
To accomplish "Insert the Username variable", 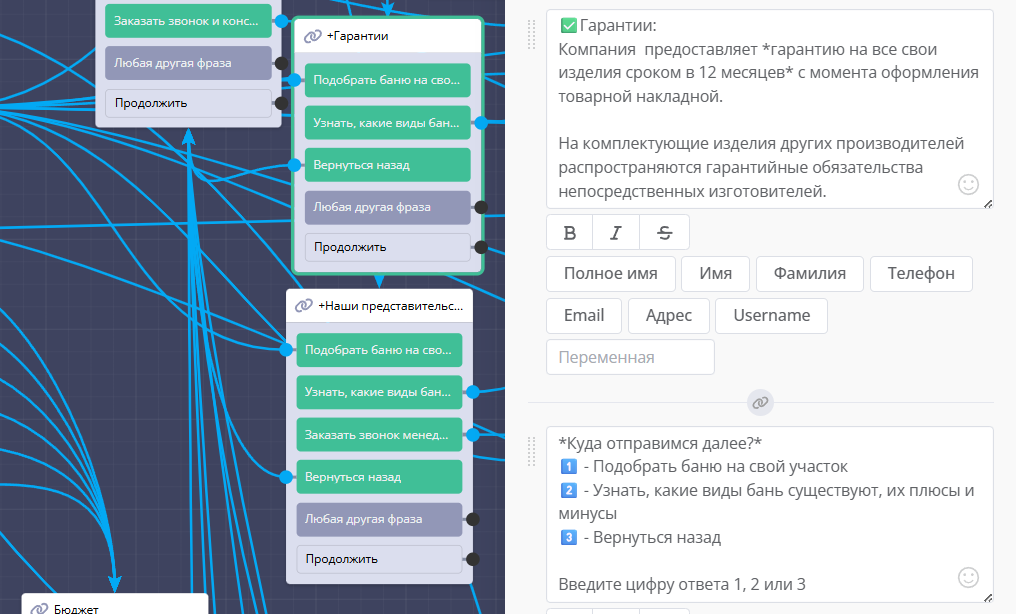I will click(771, 315).
